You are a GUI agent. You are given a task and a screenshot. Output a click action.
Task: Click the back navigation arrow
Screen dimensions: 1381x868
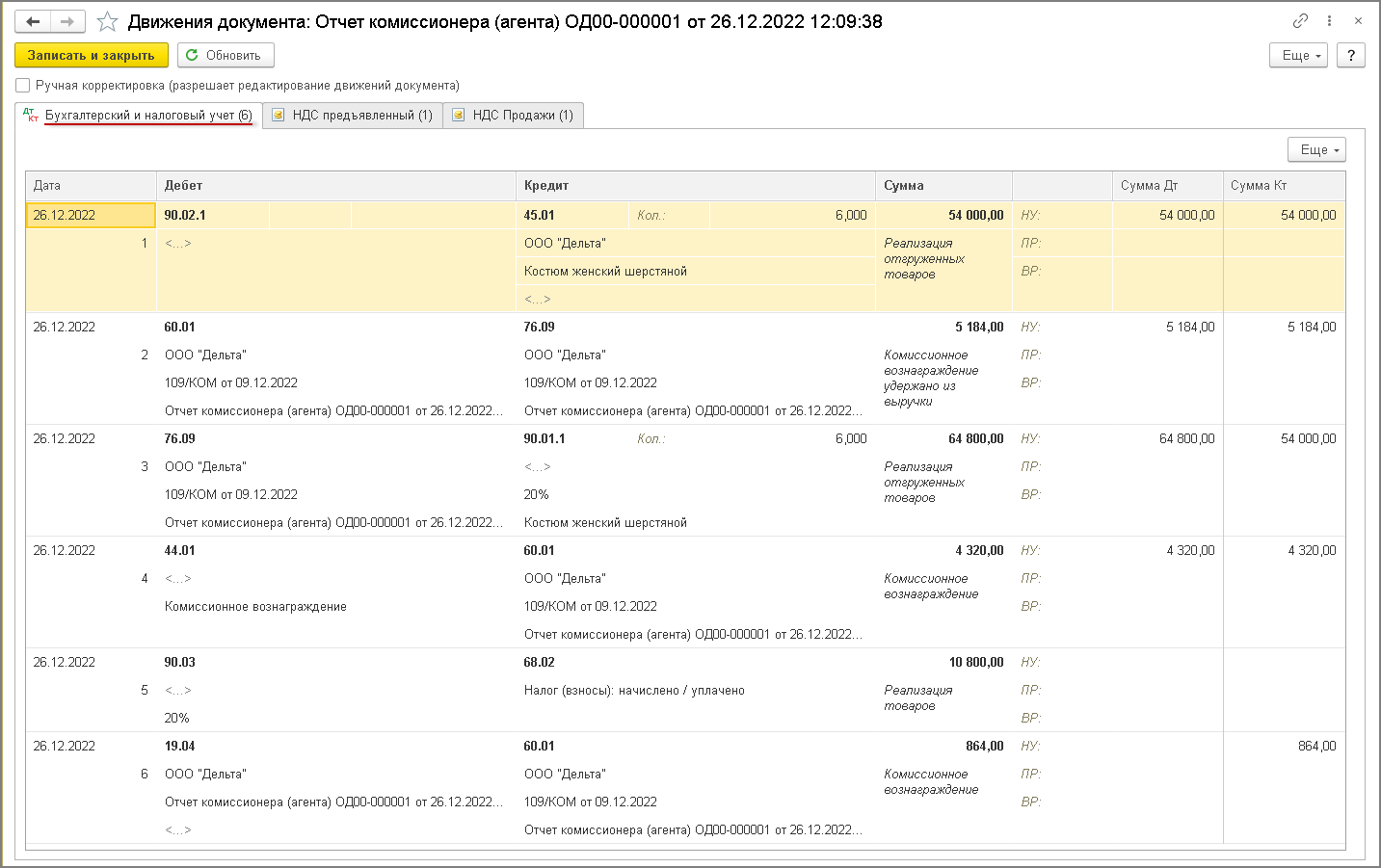(33, 21)
